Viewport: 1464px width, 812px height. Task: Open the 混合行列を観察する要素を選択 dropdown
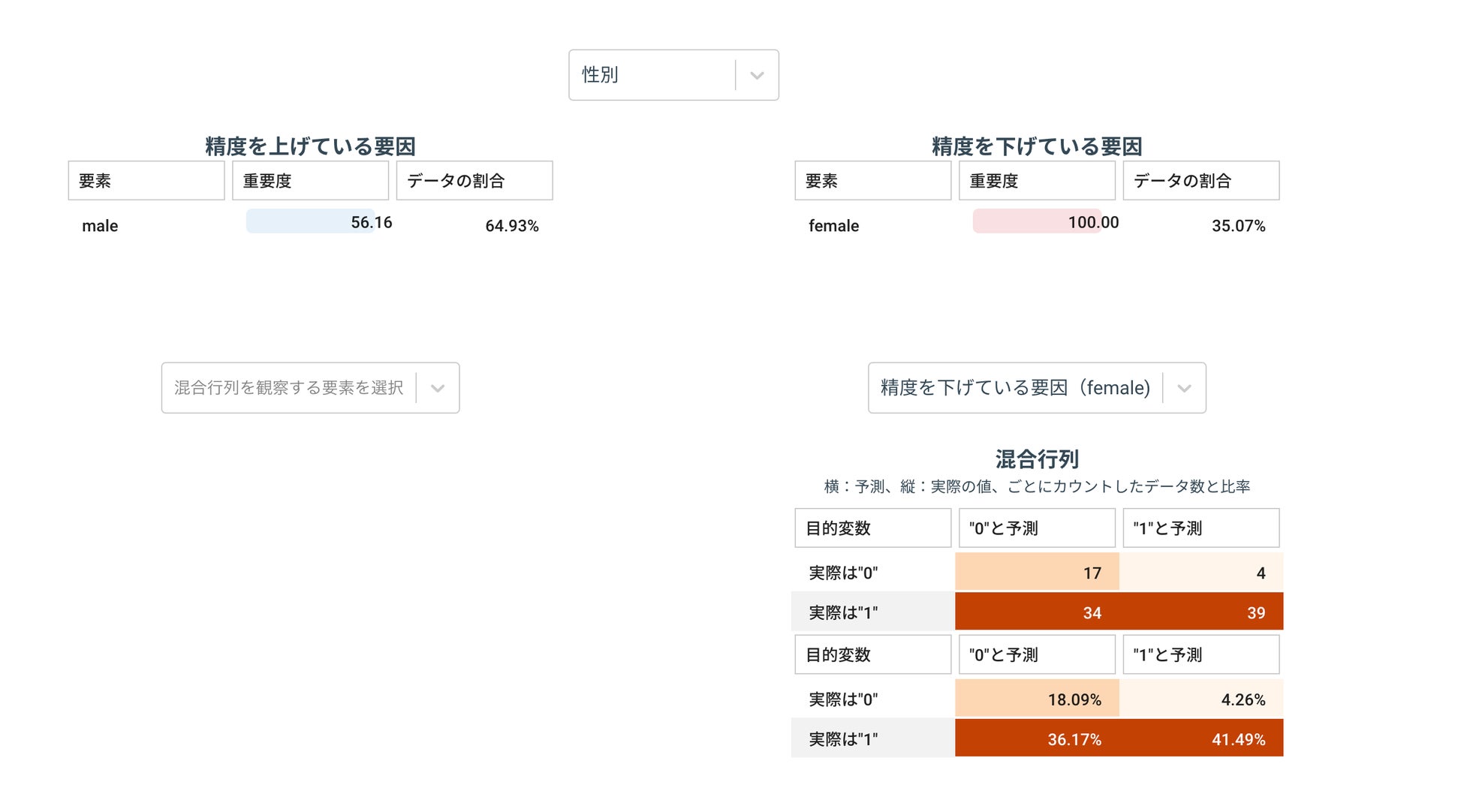click(293, 388)
